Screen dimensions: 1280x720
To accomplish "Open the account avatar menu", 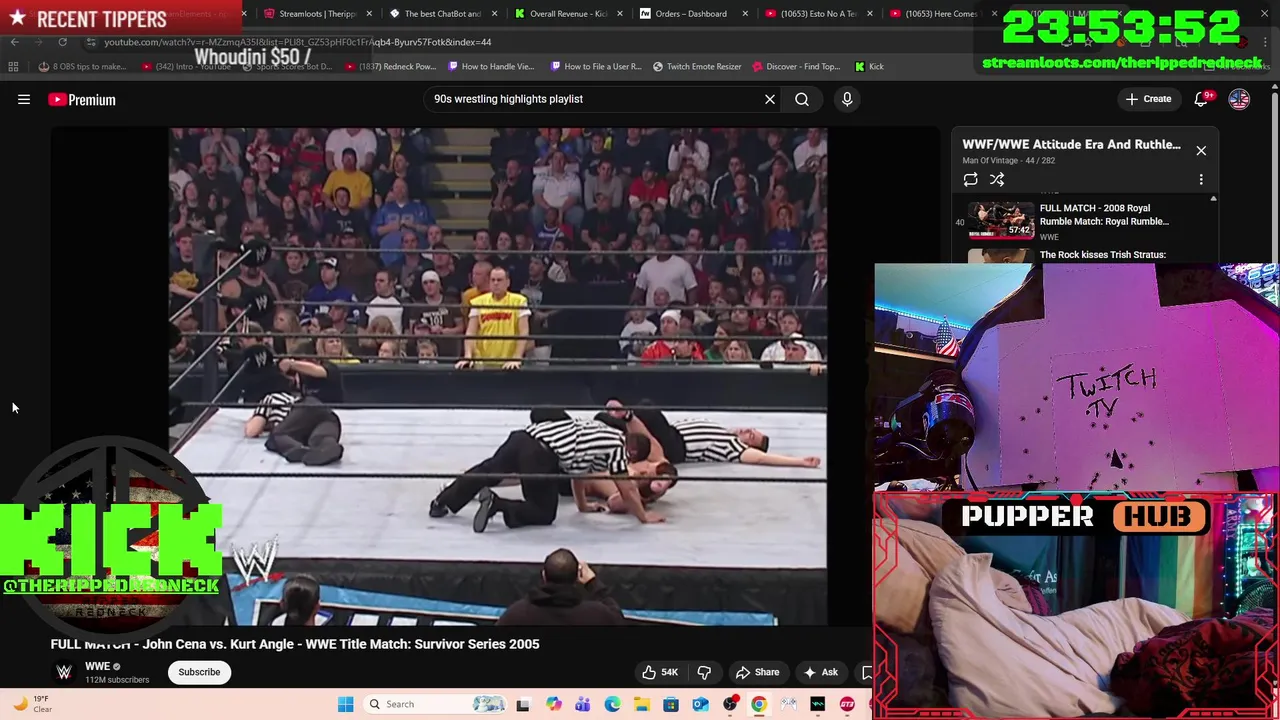I will pyautogui.click(x=1239, y=99).
